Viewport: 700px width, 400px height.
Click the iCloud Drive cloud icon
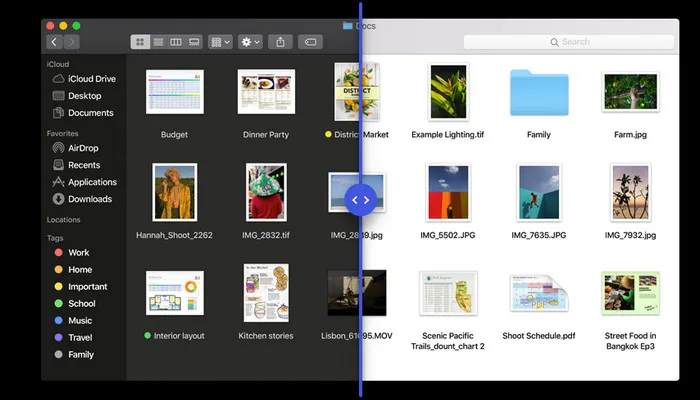pyautogui.click(x=58, y=79)
